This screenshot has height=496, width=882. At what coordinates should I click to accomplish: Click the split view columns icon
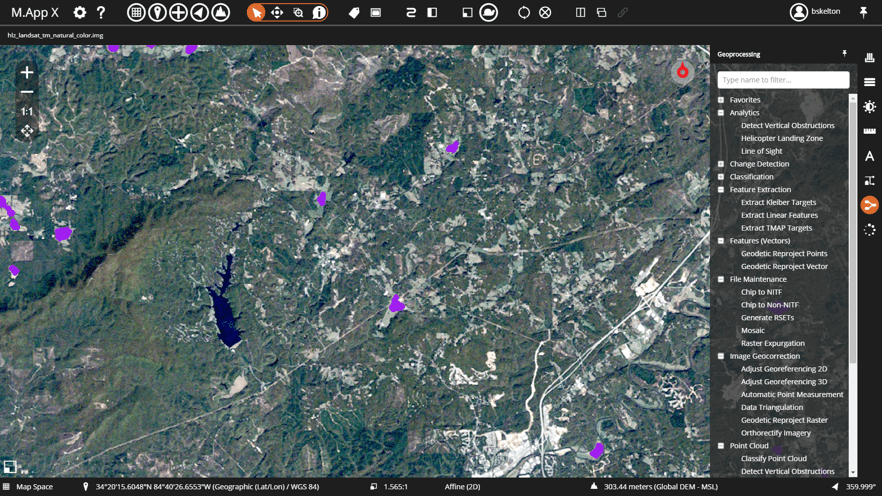click(x=580, y=12)
